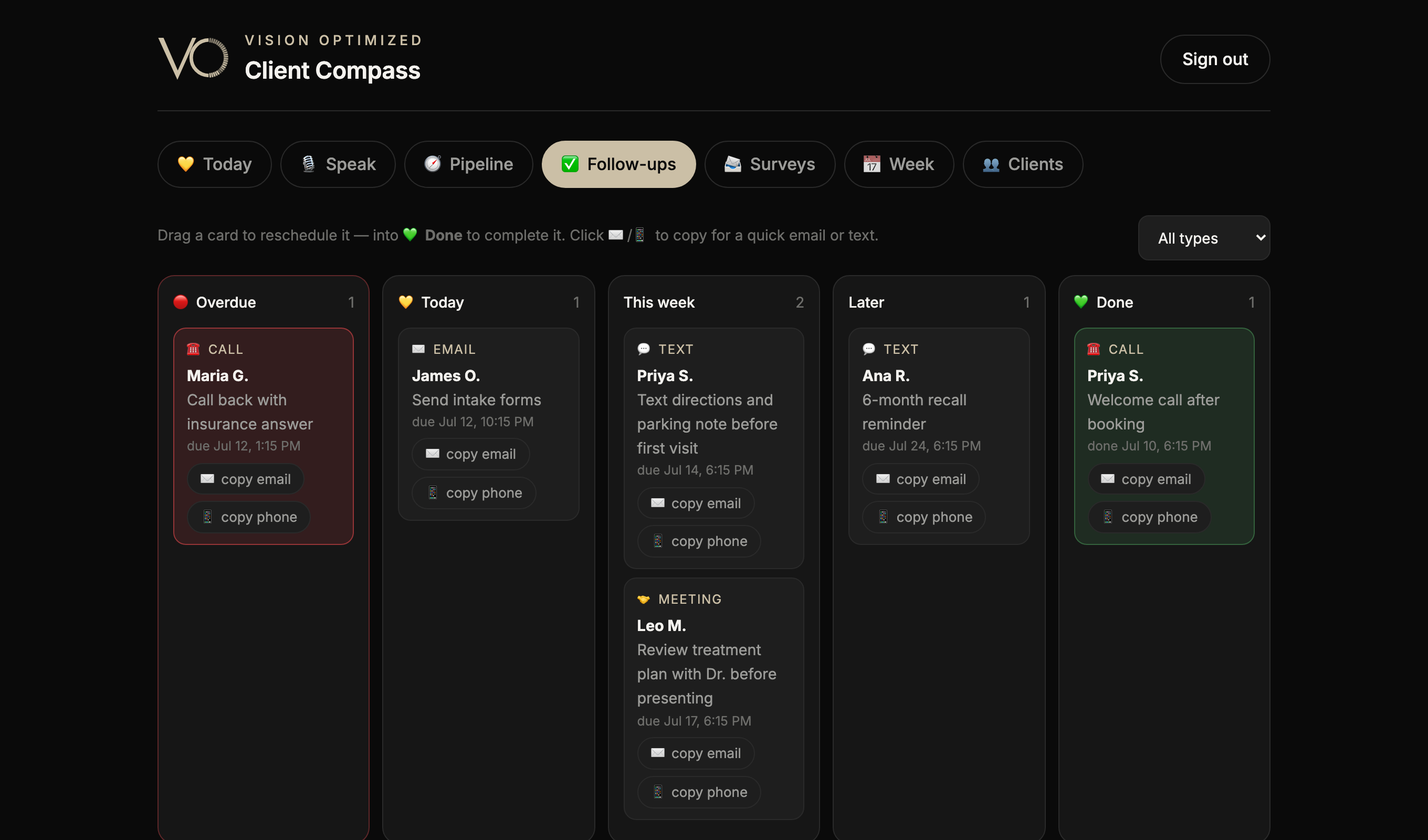Click 'Welcome call after booking' task text
Image resolution: width=1428 pixels, height=840 pixels.
pyautogui.click(x=1153, y=412)
